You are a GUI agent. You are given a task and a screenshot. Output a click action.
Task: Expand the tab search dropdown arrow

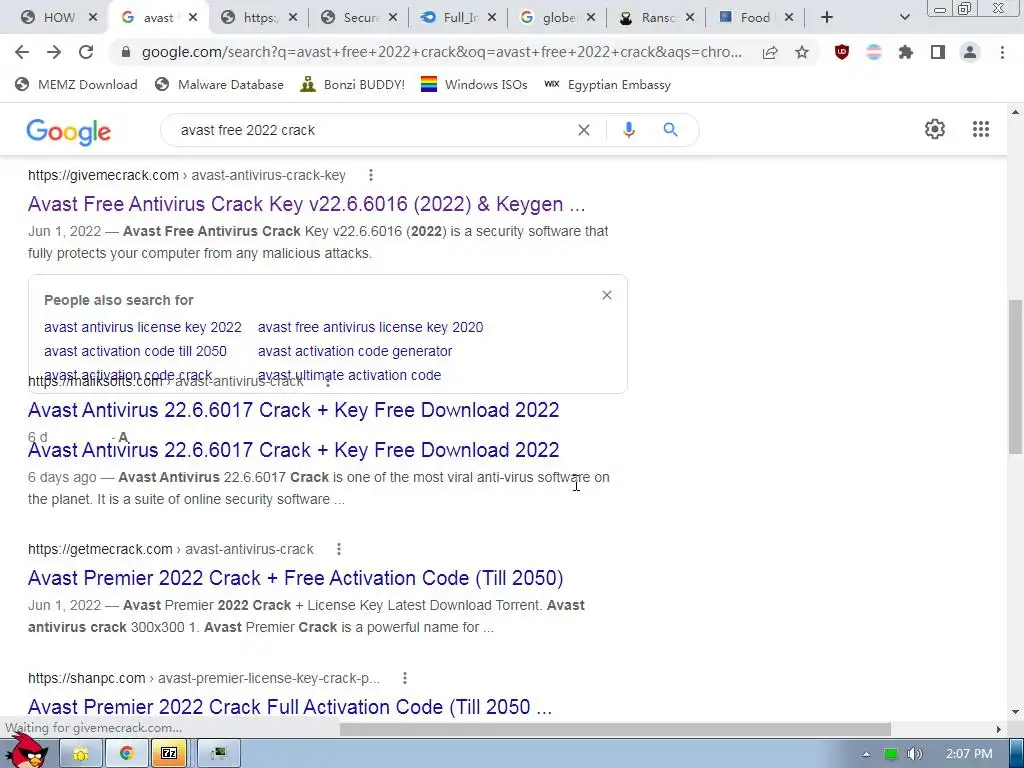pyautogui.click(x=904, y=18)
